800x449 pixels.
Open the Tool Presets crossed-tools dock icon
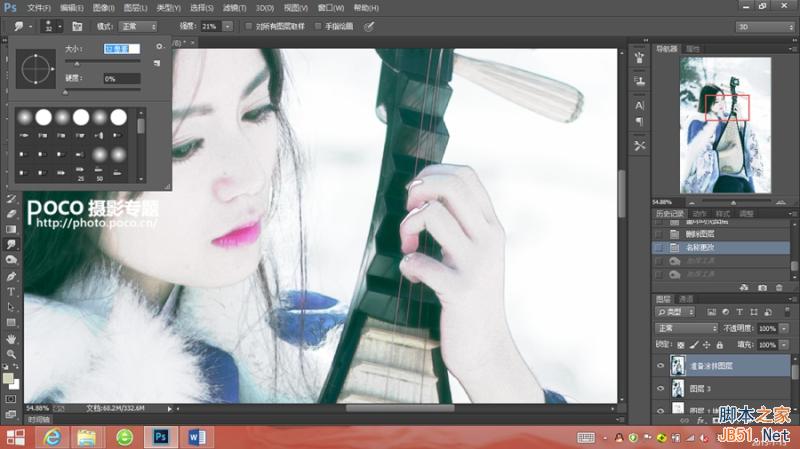(639, 146)
